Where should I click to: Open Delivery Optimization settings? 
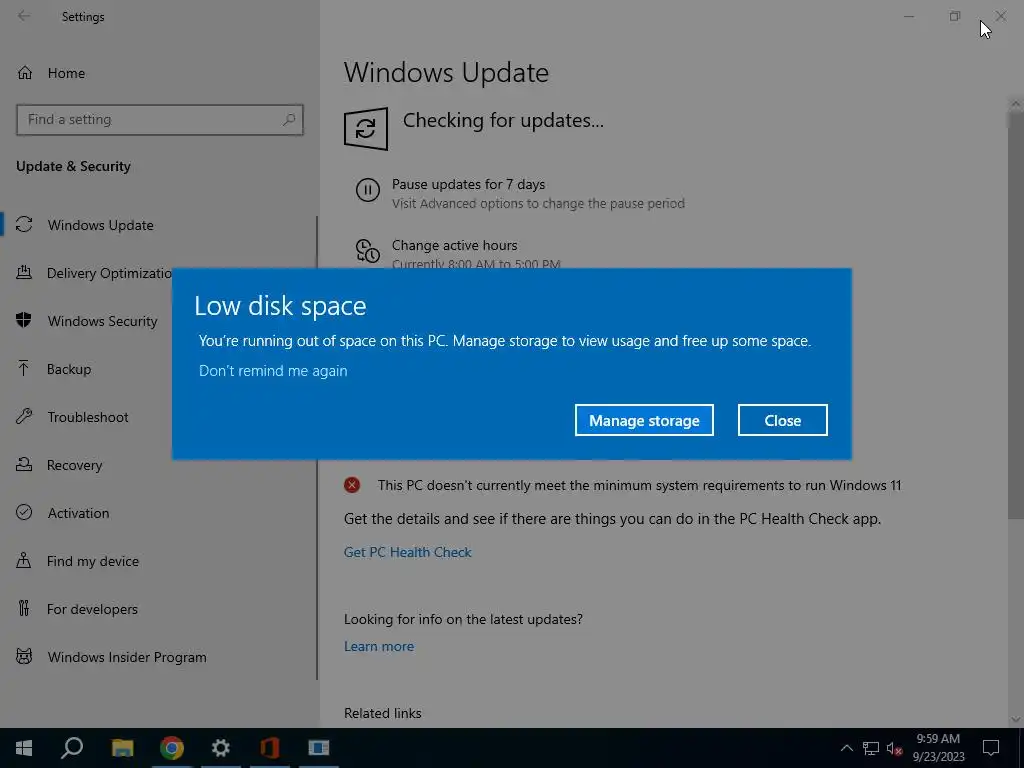[x=110, y=273]
